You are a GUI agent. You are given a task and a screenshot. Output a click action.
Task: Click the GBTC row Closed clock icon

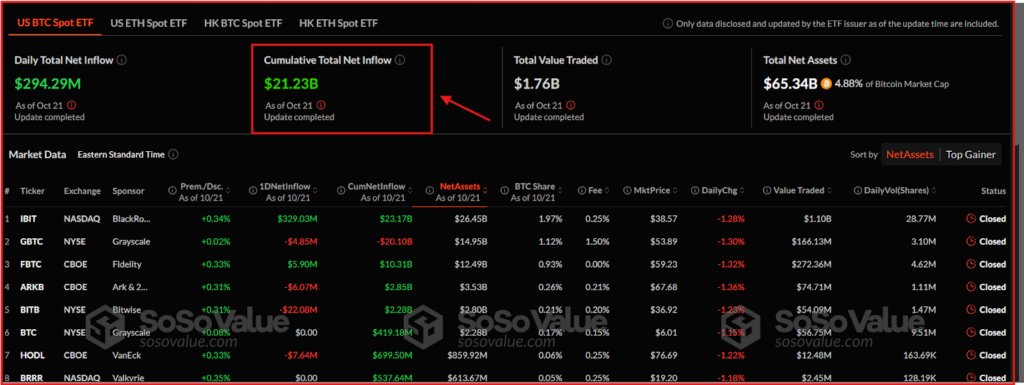(x=970, y=241)
